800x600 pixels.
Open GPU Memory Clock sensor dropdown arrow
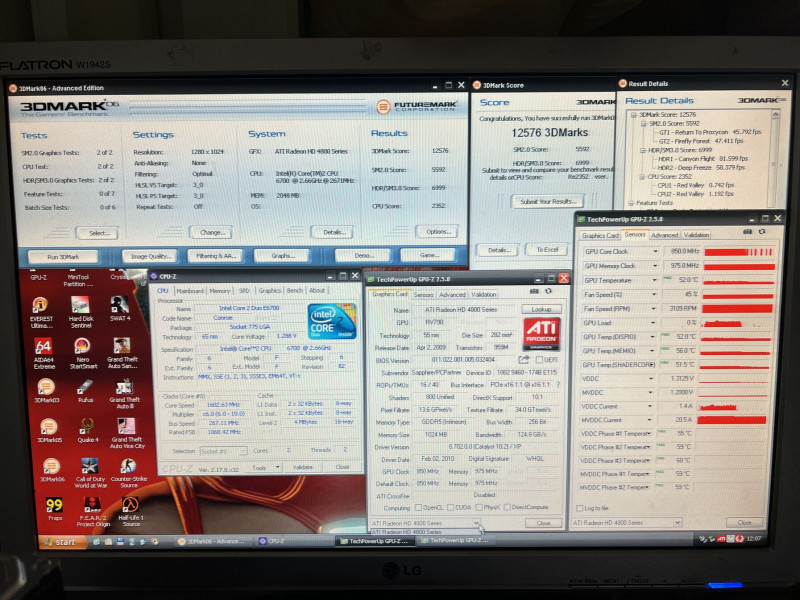point(655,266)
